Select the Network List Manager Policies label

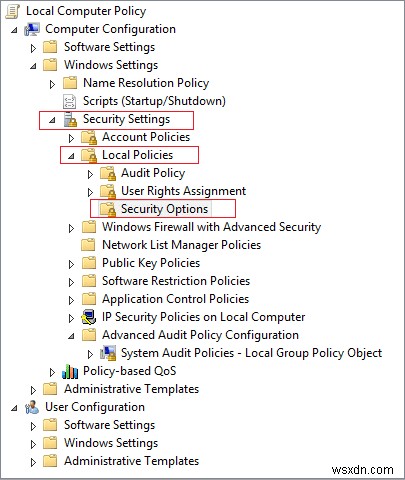181,245
